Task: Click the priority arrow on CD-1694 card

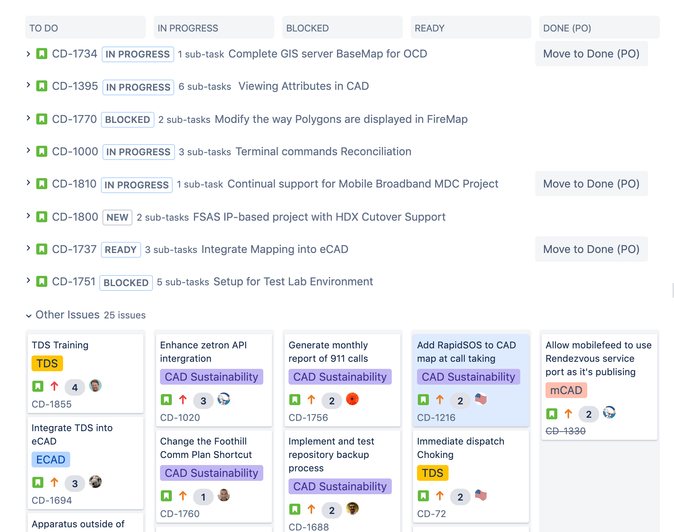Action: coord(54,483)
